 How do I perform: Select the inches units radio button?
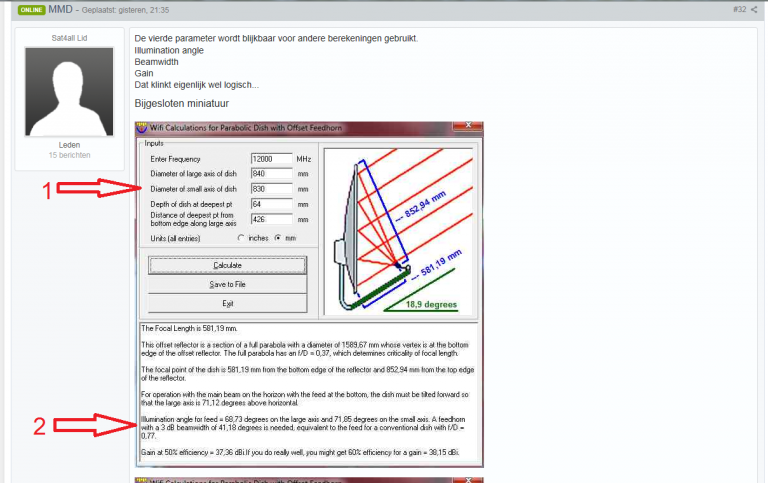(x=241, y=237)
